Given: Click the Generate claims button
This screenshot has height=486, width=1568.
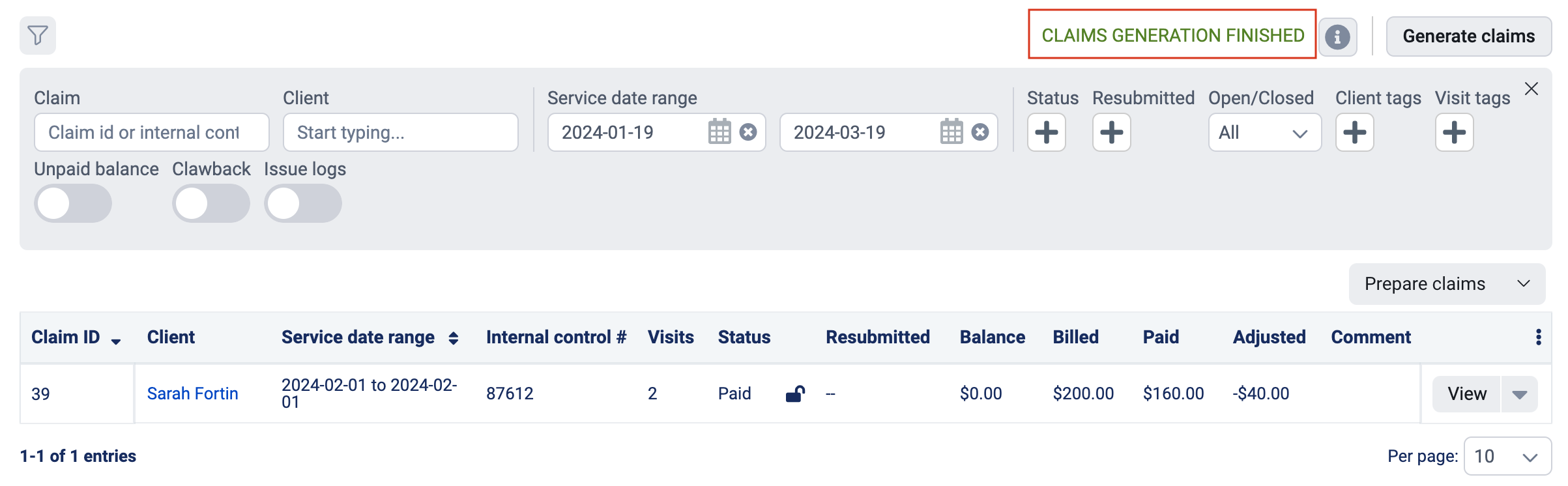Looking at the screenshot, I should 1469,36.
